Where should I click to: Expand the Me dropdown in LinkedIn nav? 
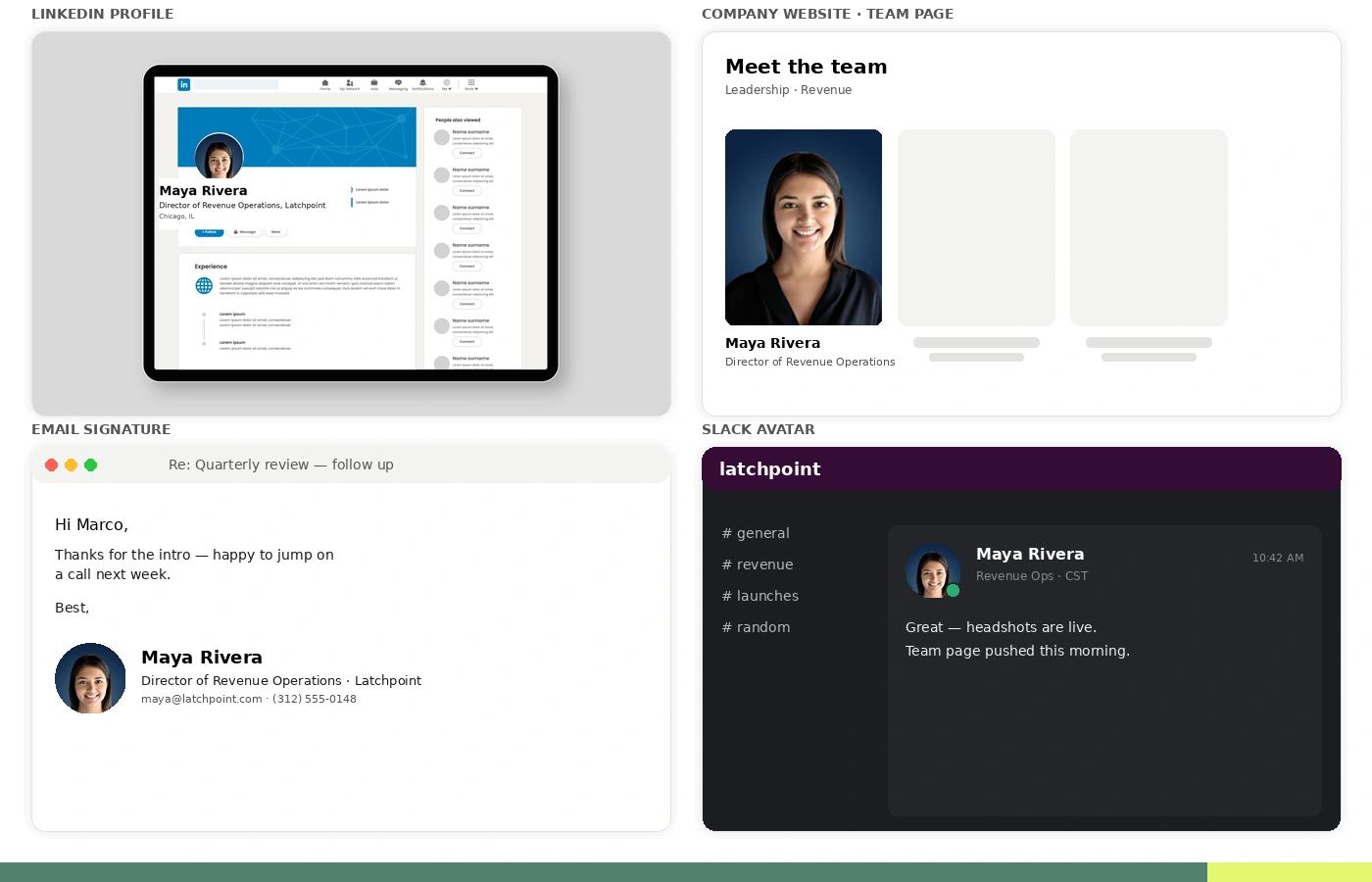pos(447,84)
